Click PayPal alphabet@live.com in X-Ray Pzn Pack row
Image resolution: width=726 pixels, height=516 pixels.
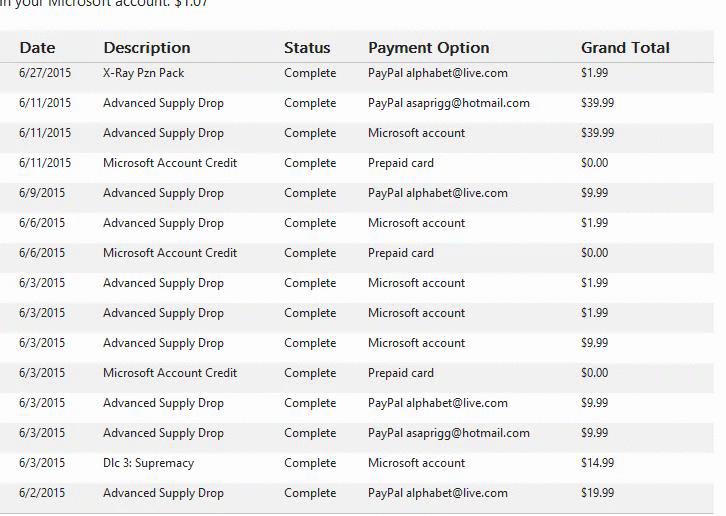pos(437,73)
